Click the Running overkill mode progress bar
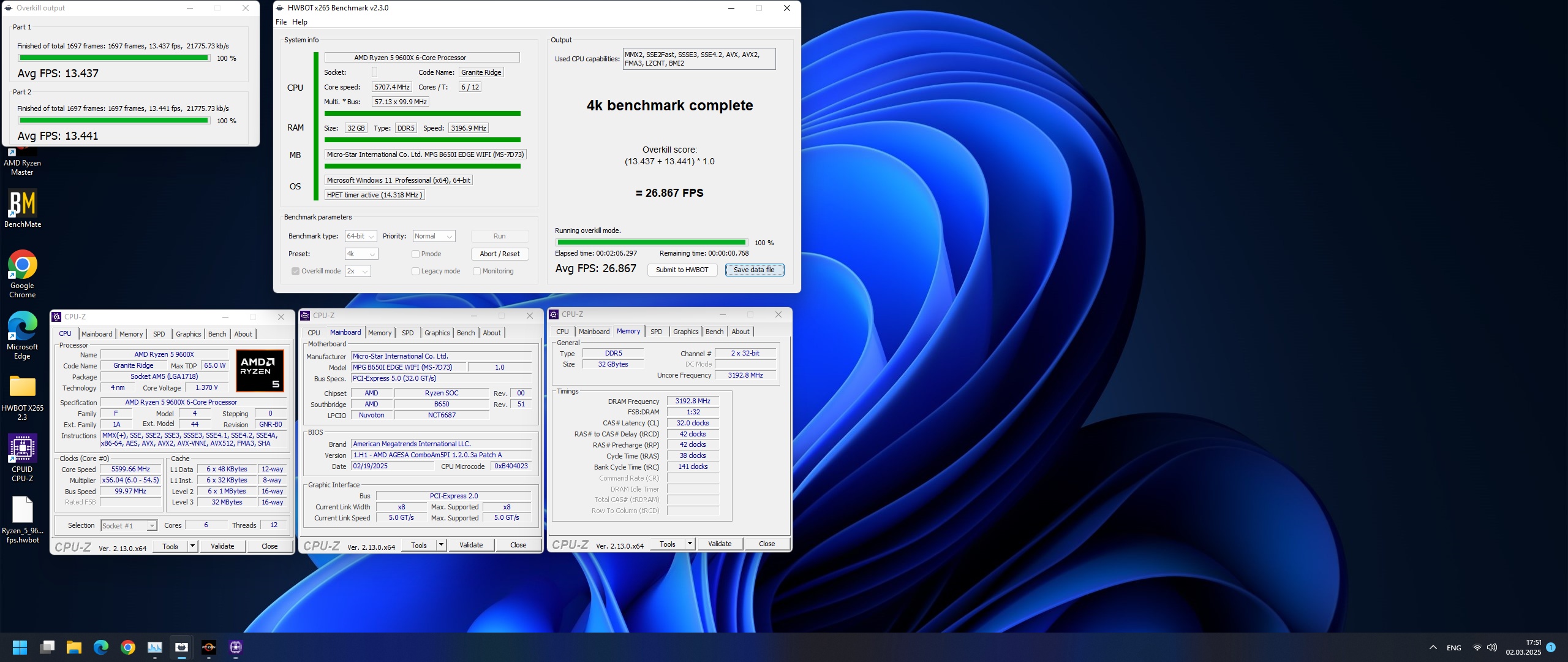The height and width of the screenshot is (662, 1568). tap(652, 243)
